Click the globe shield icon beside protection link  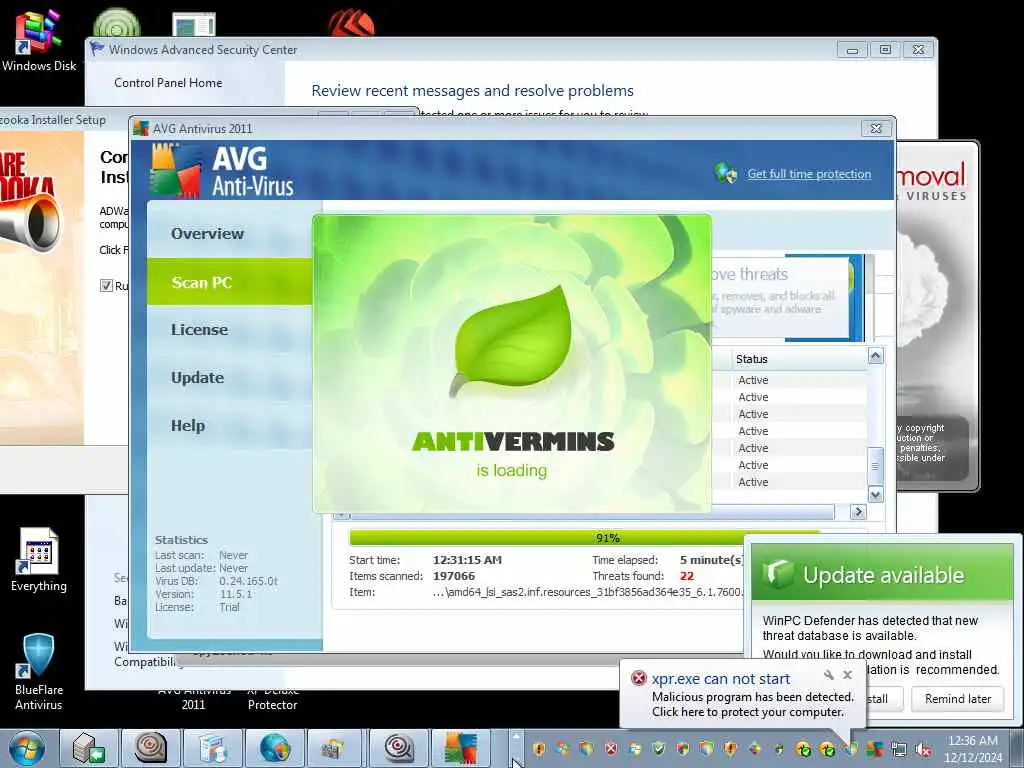(x=725, y=173)
